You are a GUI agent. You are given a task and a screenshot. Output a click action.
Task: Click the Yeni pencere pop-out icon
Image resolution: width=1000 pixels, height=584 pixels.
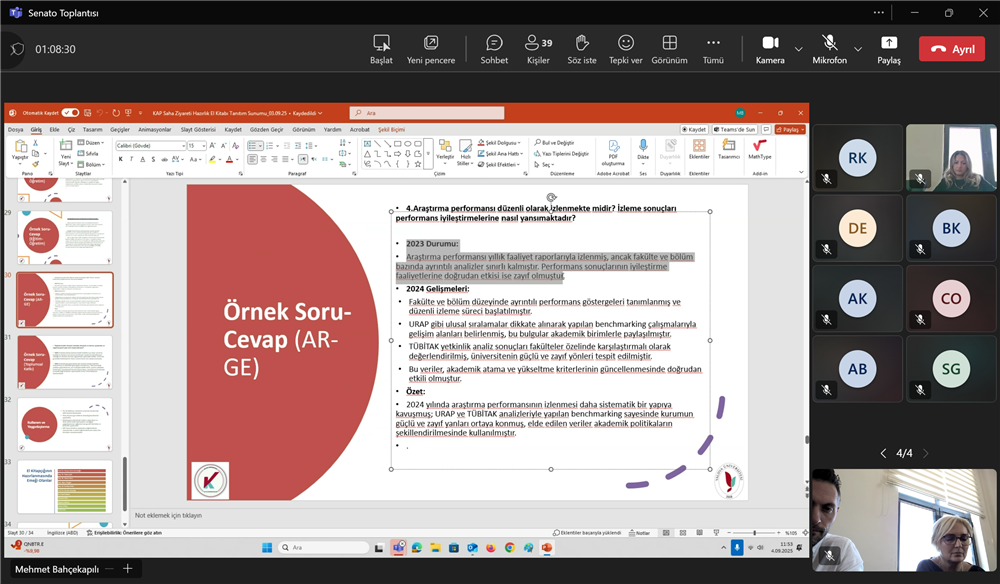pos(431,43)
